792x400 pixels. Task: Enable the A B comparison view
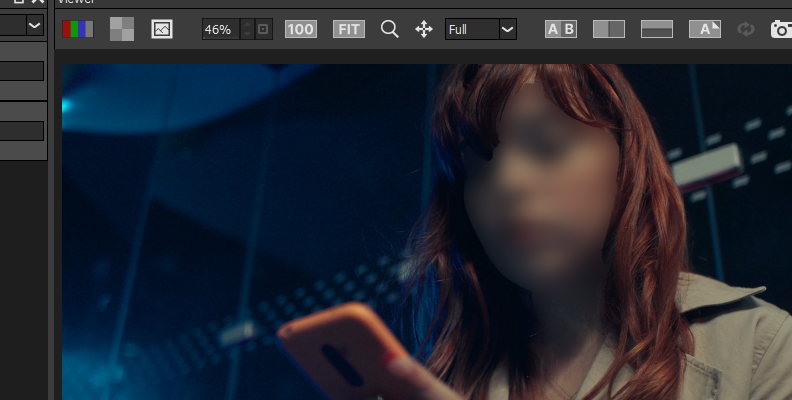[x=560, y=29]
